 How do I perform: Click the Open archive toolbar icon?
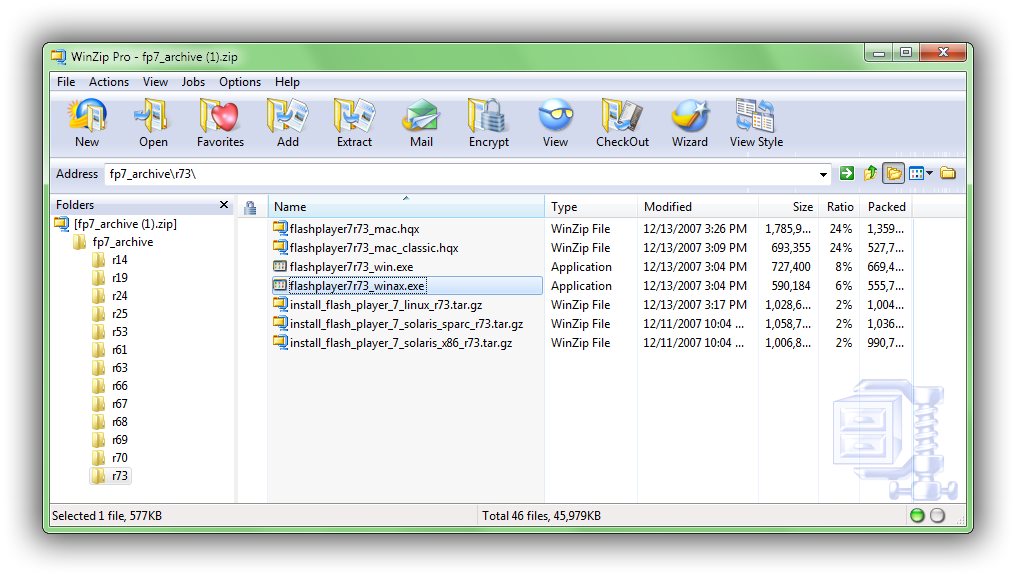153,123
